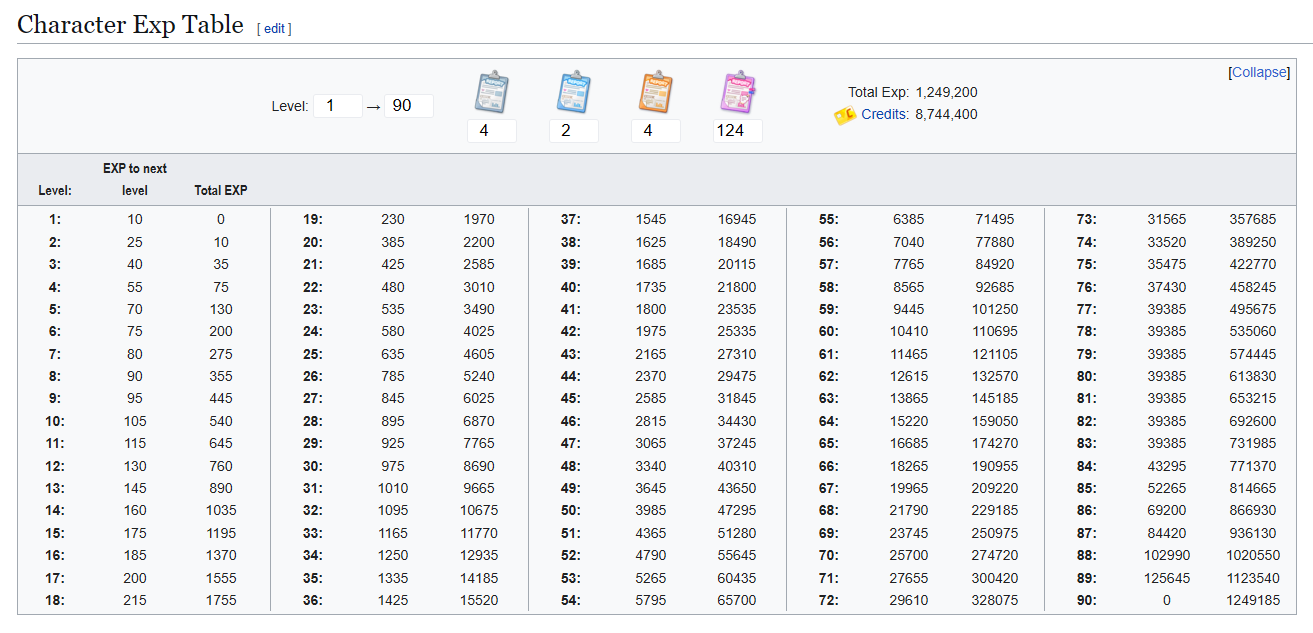Click the Credits value 8,744,400

tap(946, 114)
